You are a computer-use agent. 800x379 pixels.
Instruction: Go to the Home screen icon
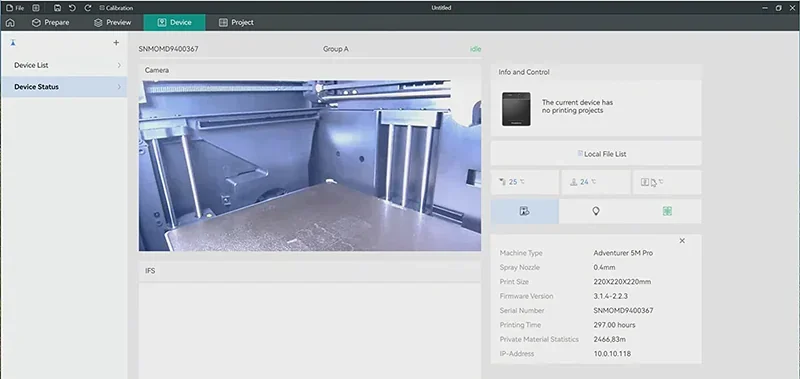coord(10,22)
